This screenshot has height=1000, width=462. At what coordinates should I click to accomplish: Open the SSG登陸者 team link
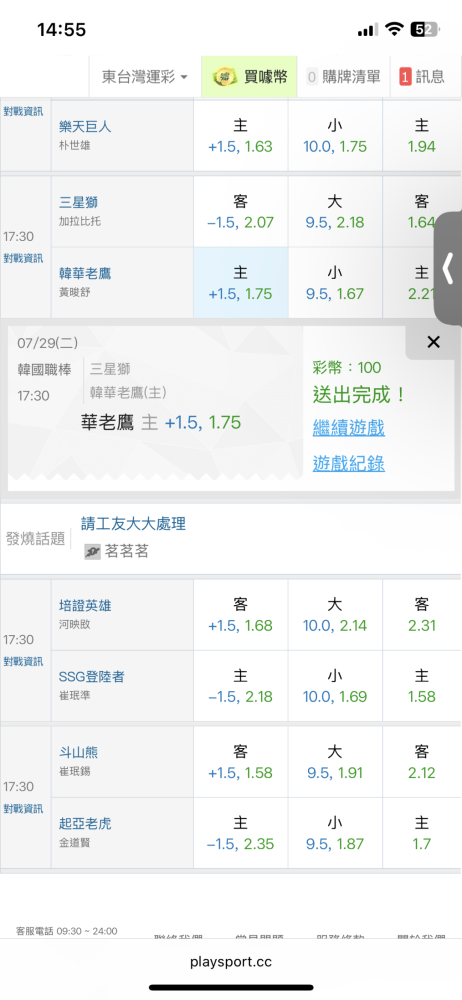pos(91,677)
